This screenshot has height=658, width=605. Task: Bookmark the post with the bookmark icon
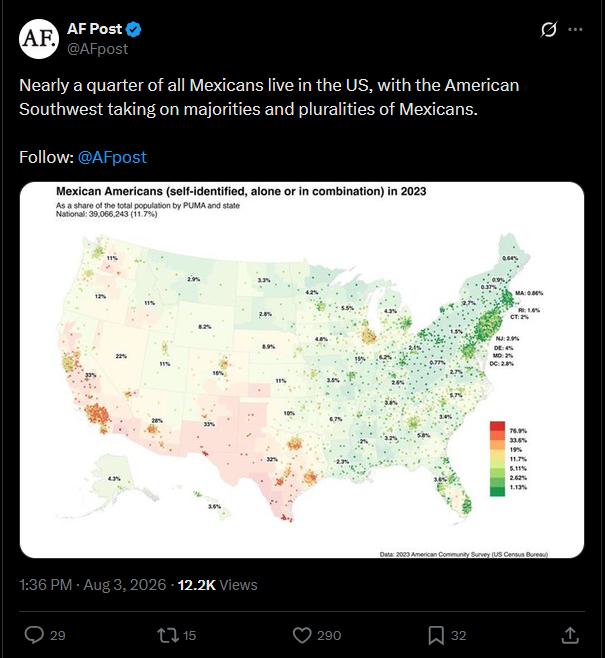(x=436, y=635)
